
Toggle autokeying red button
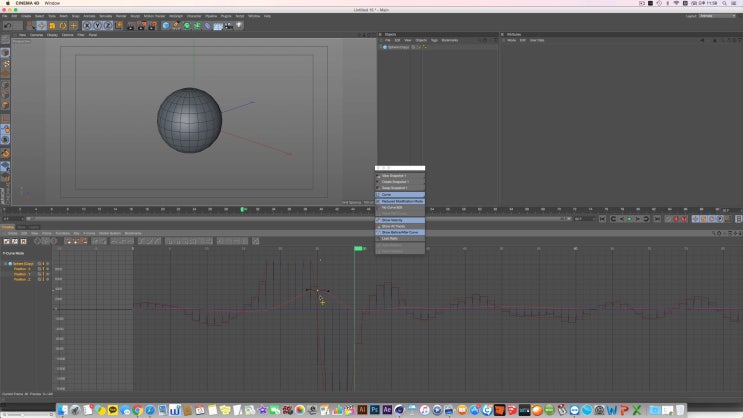(x=676, y=219)
